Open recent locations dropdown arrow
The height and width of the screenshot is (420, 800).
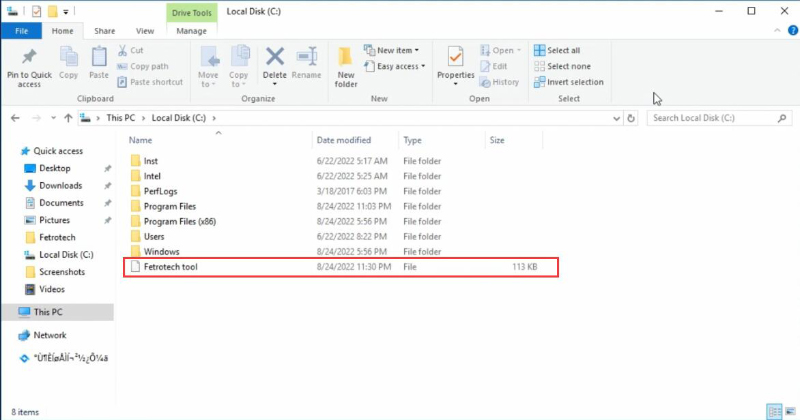click(53, 118)
